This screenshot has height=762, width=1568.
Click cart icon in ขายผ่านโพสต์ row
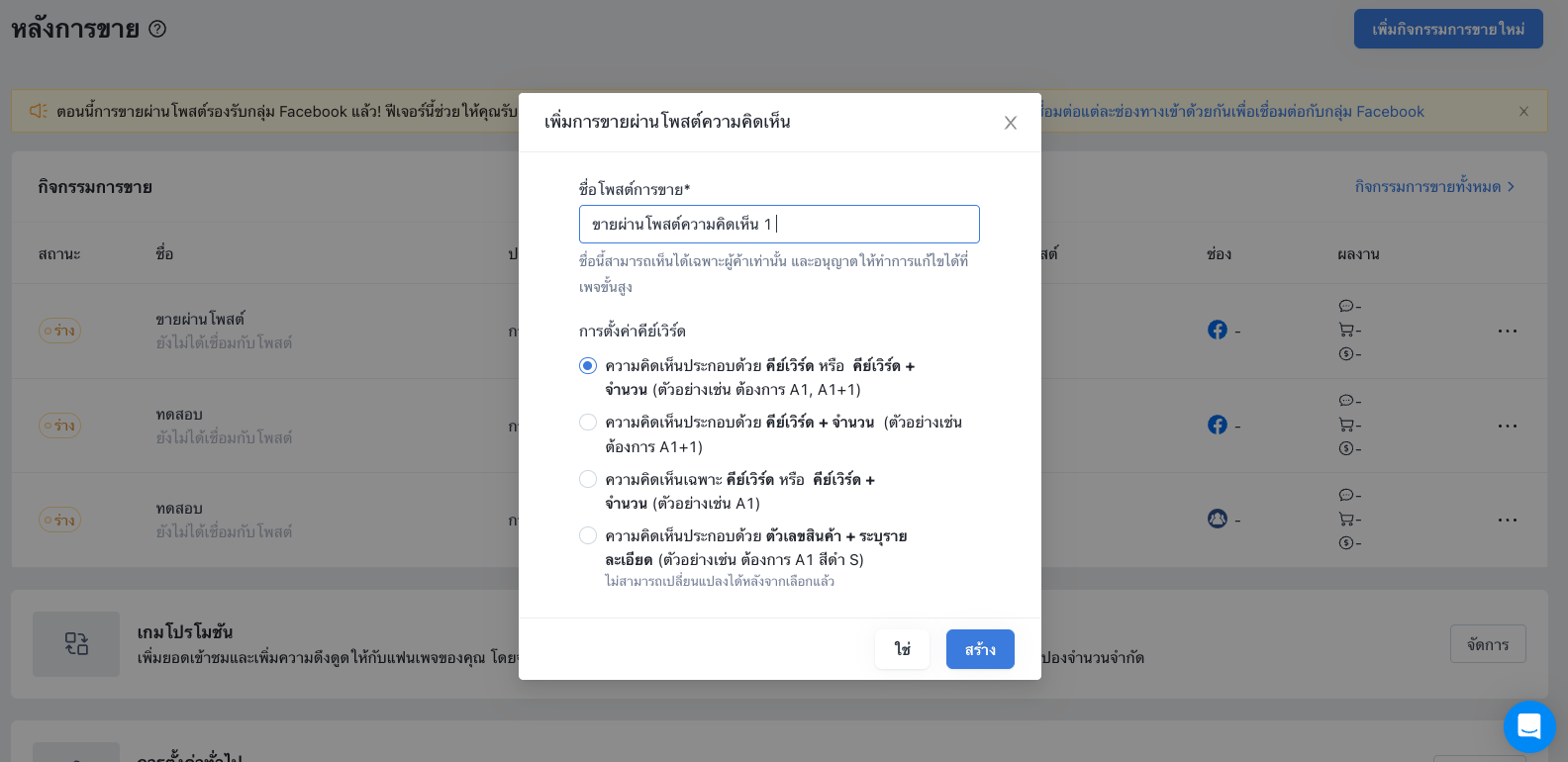(x=1346, y=330)
